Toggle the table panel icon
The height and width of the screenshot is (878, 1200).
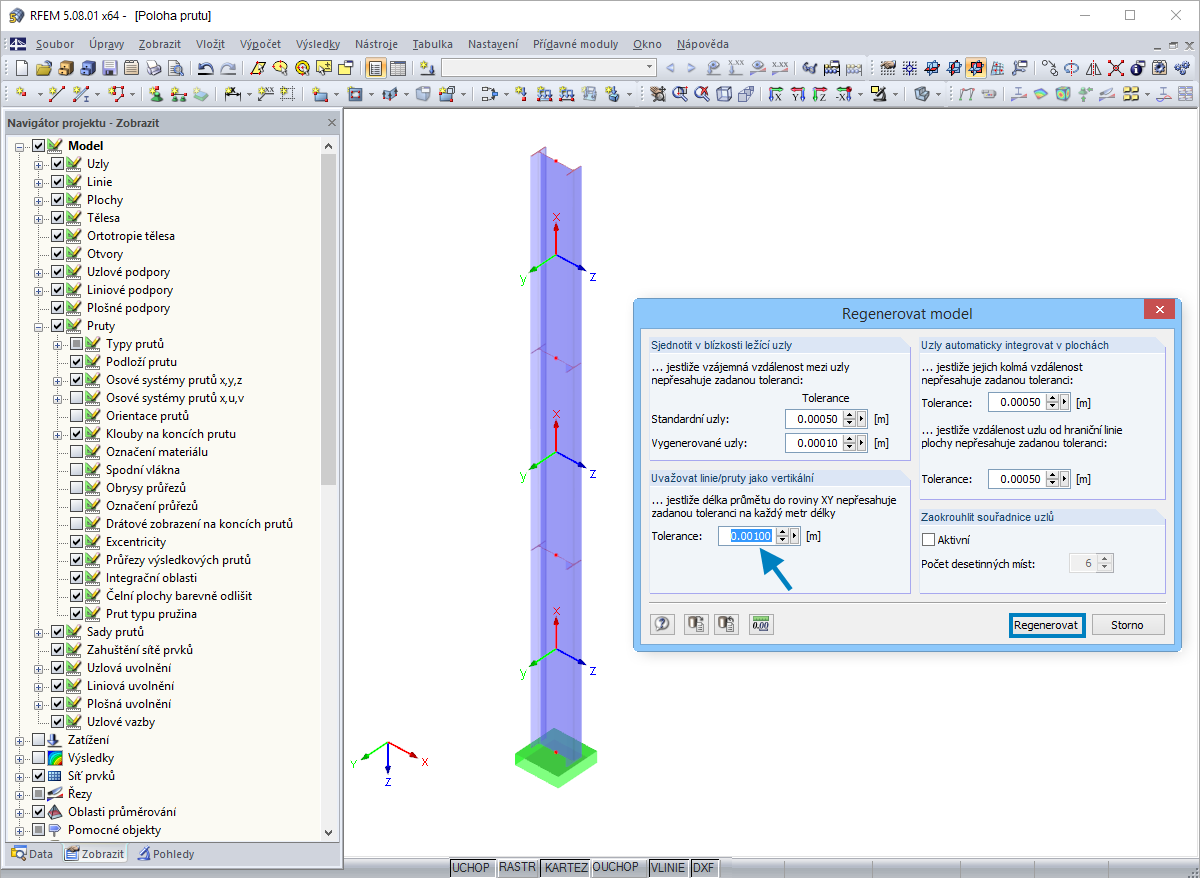pos(398,69)
